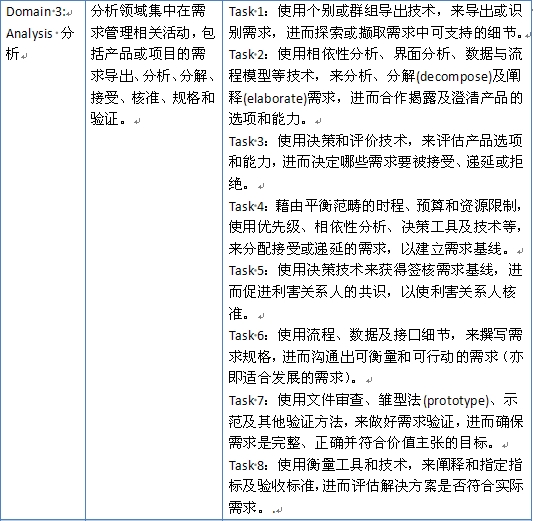Image resolution: width=533 pixels, height=521 pixels.
Task: Click the final '需求。' in Task 8
Action: [x=247, y=508]
